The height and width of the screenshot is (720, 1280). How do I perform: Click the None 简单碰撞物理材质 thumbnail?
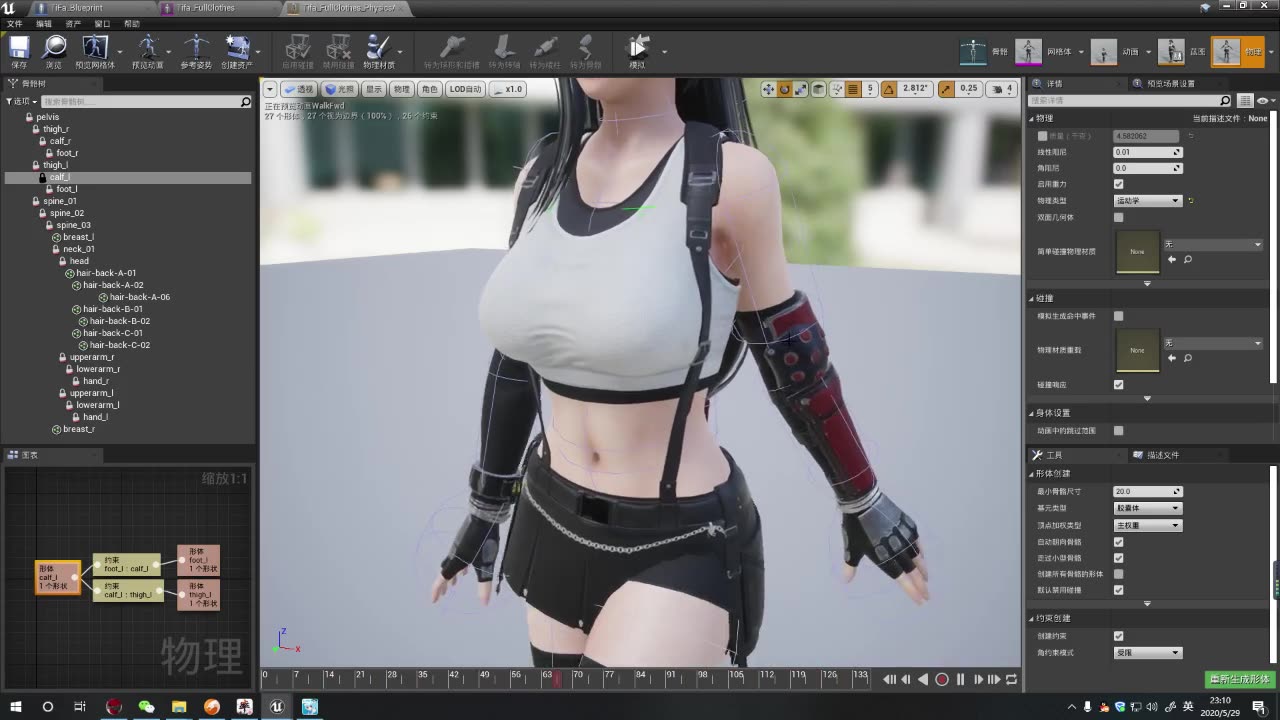pyautogui.click(x=1137, y=251)
